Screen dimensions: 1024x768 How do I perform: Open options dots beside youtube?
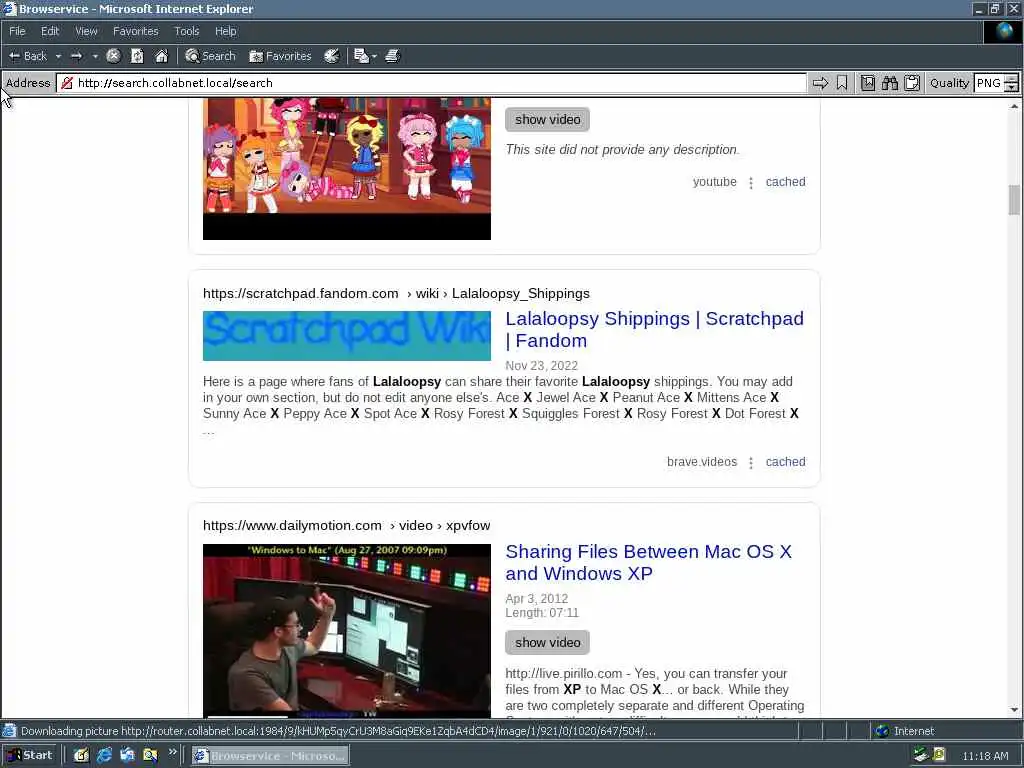coord(751,183)
